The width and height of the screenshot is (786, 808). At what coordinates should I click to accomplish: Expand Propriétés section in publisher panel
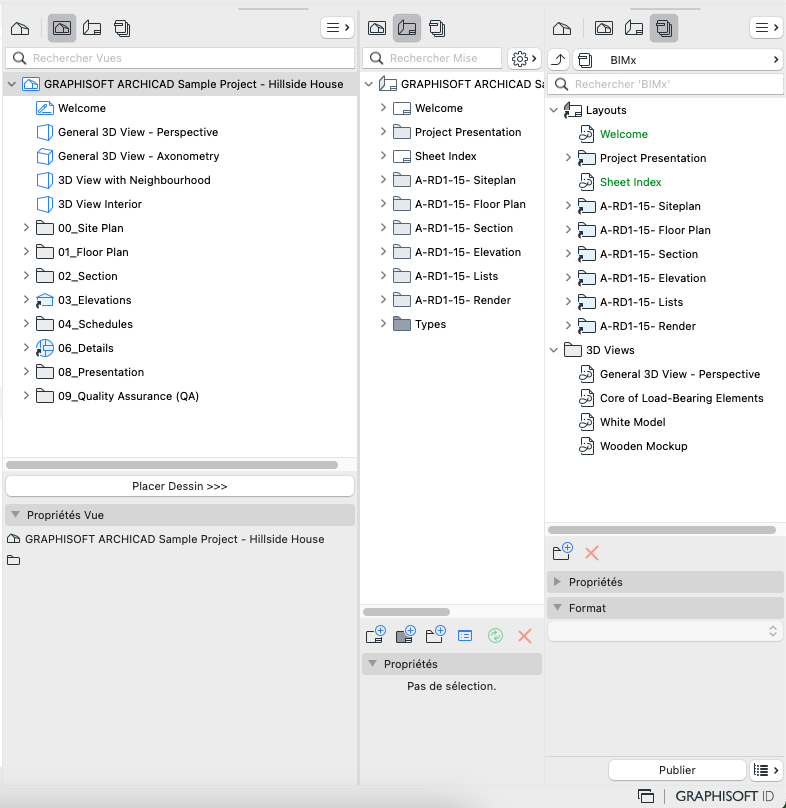pos(557,581)
